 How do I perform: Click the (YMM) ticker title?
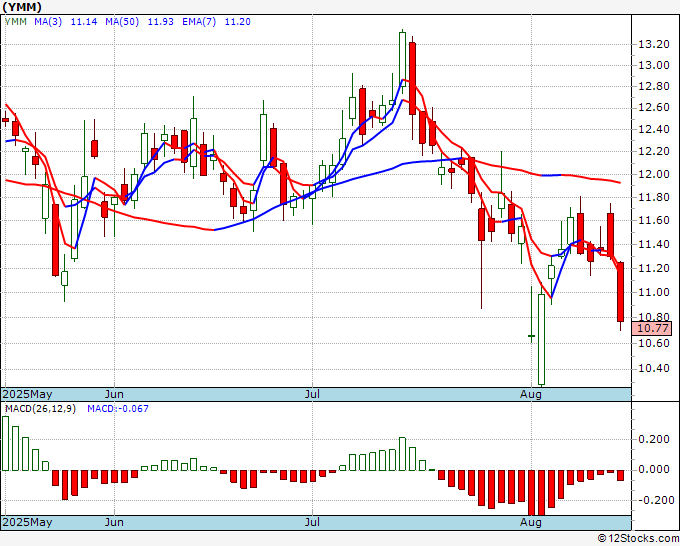click(x=22, y=7)
